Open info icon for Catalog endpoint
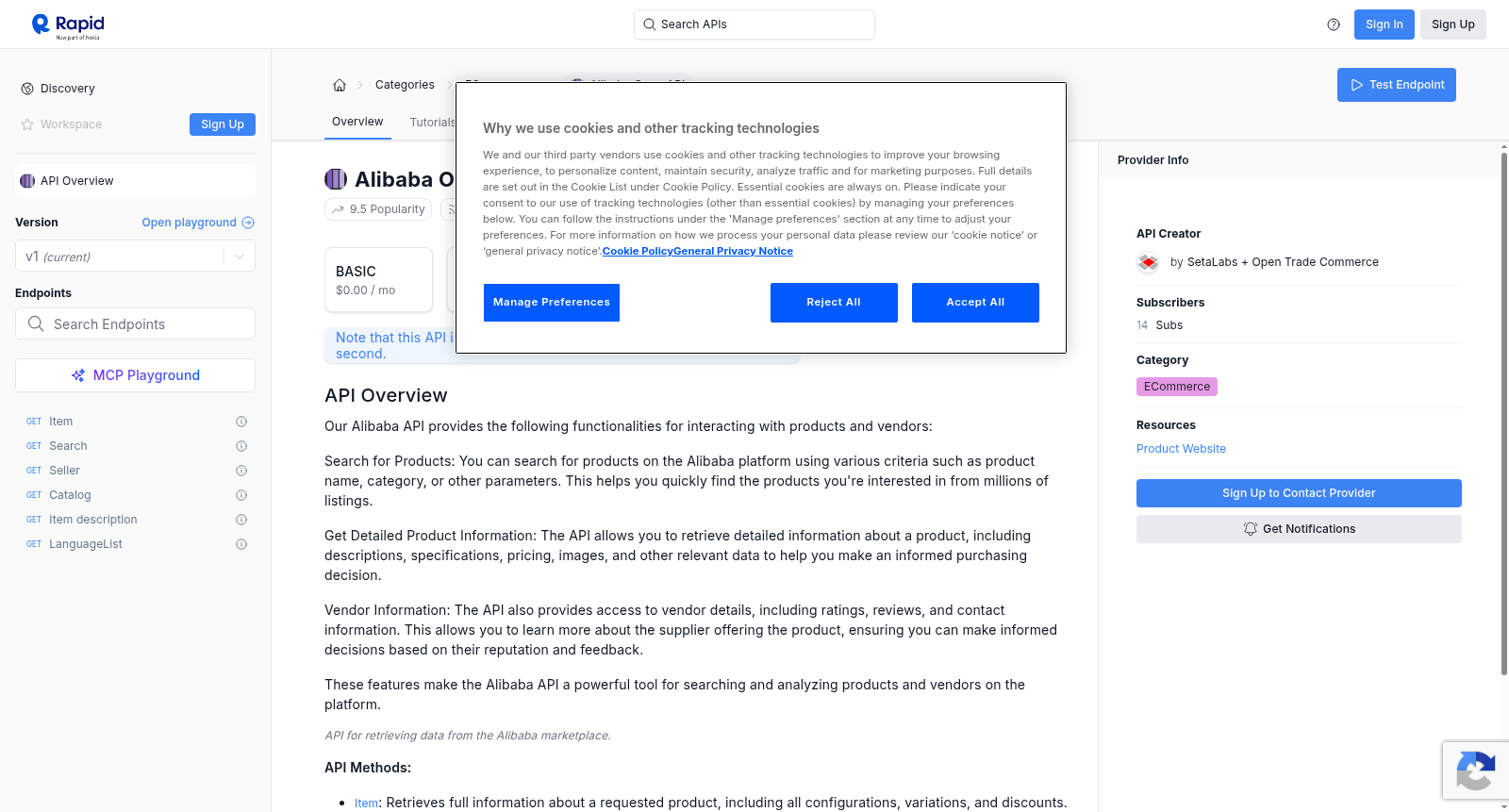The width and height of the screenshot is (1509, 812). click(x=241, y=495)
